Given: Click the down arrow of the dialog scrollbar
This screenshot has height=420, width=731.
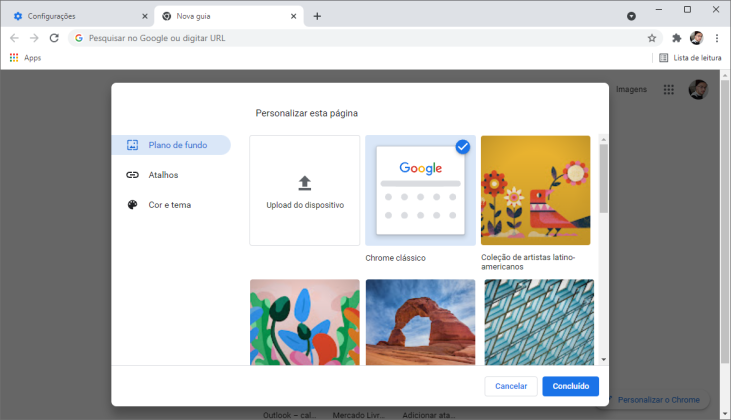Looking at the screenshot, I should pos(604,359).
